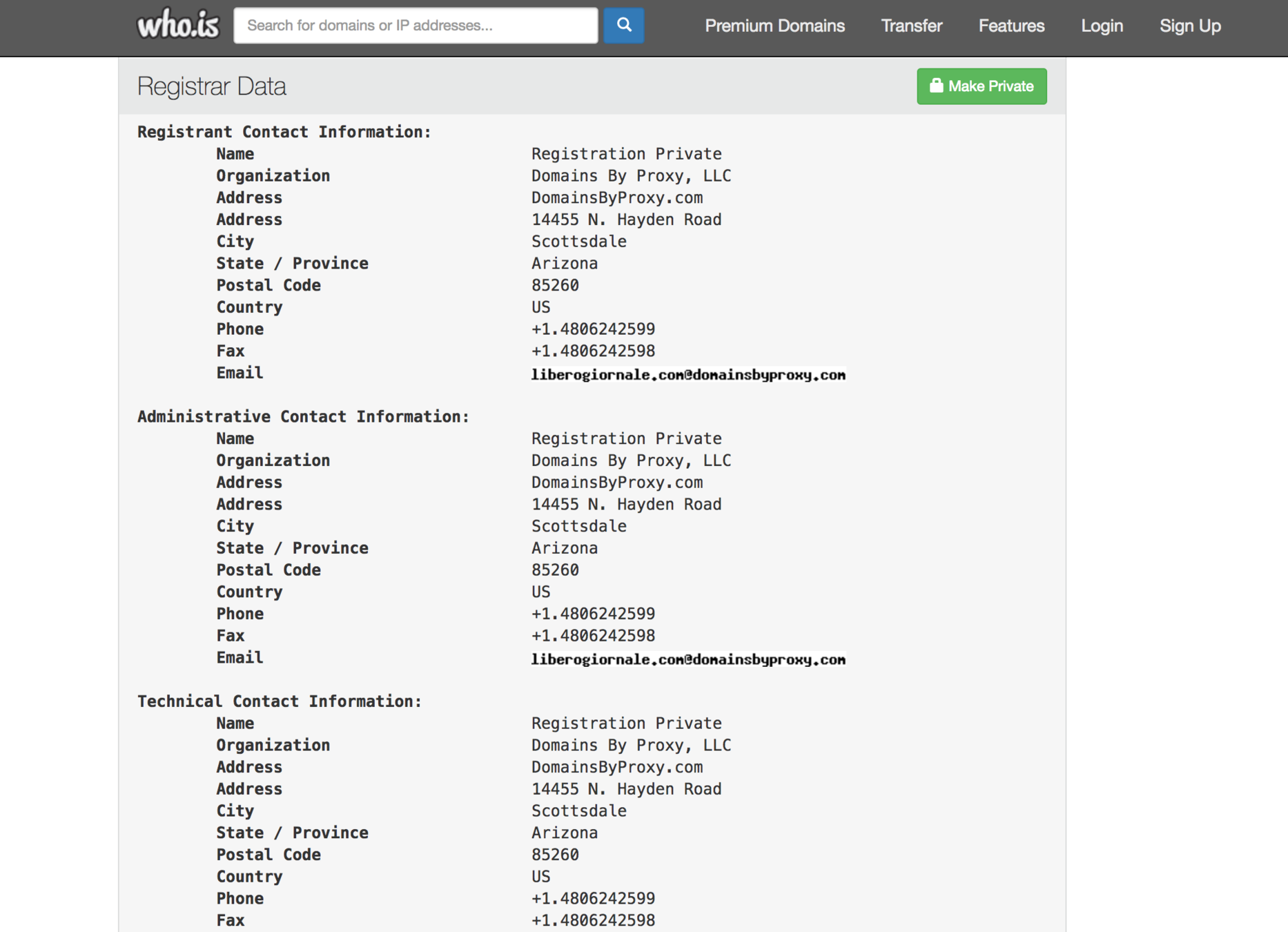Select Administrative fax +1.4806242598
The width and height of the screenshot is (1288, 932).
[x=593, y=635]
